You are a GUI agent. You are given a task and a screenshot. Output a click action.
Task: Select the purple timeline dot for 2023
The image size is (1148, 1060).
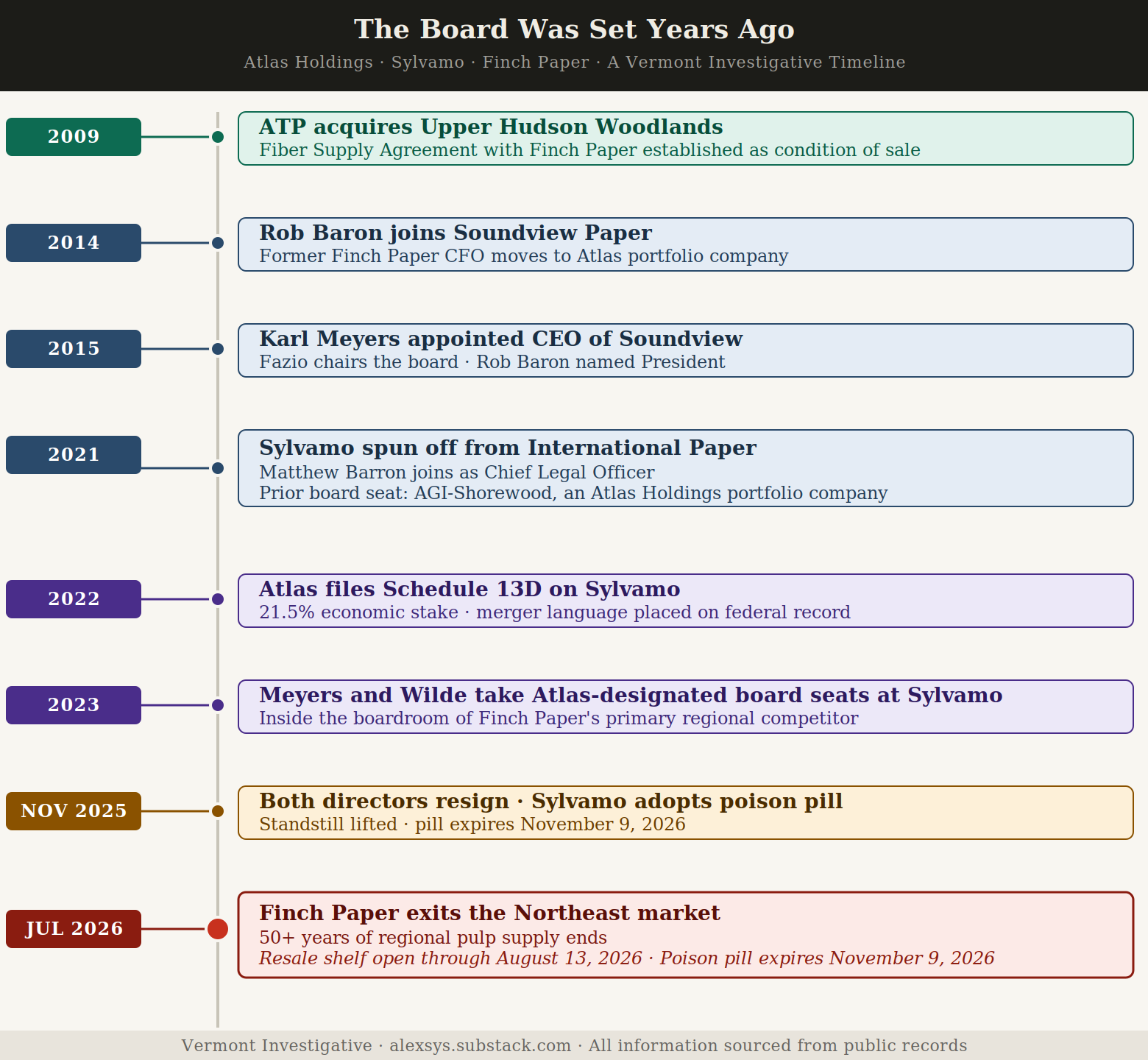pyautogui.click(x=218, y=705)
